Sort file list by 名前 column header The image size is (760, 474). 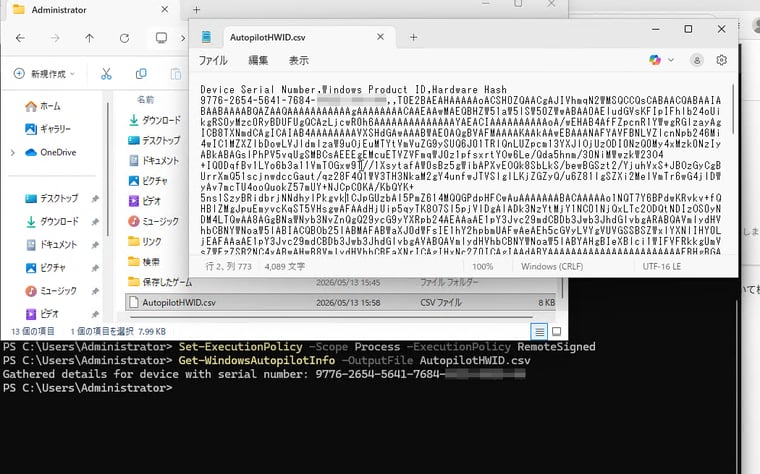tap(145, 100)
